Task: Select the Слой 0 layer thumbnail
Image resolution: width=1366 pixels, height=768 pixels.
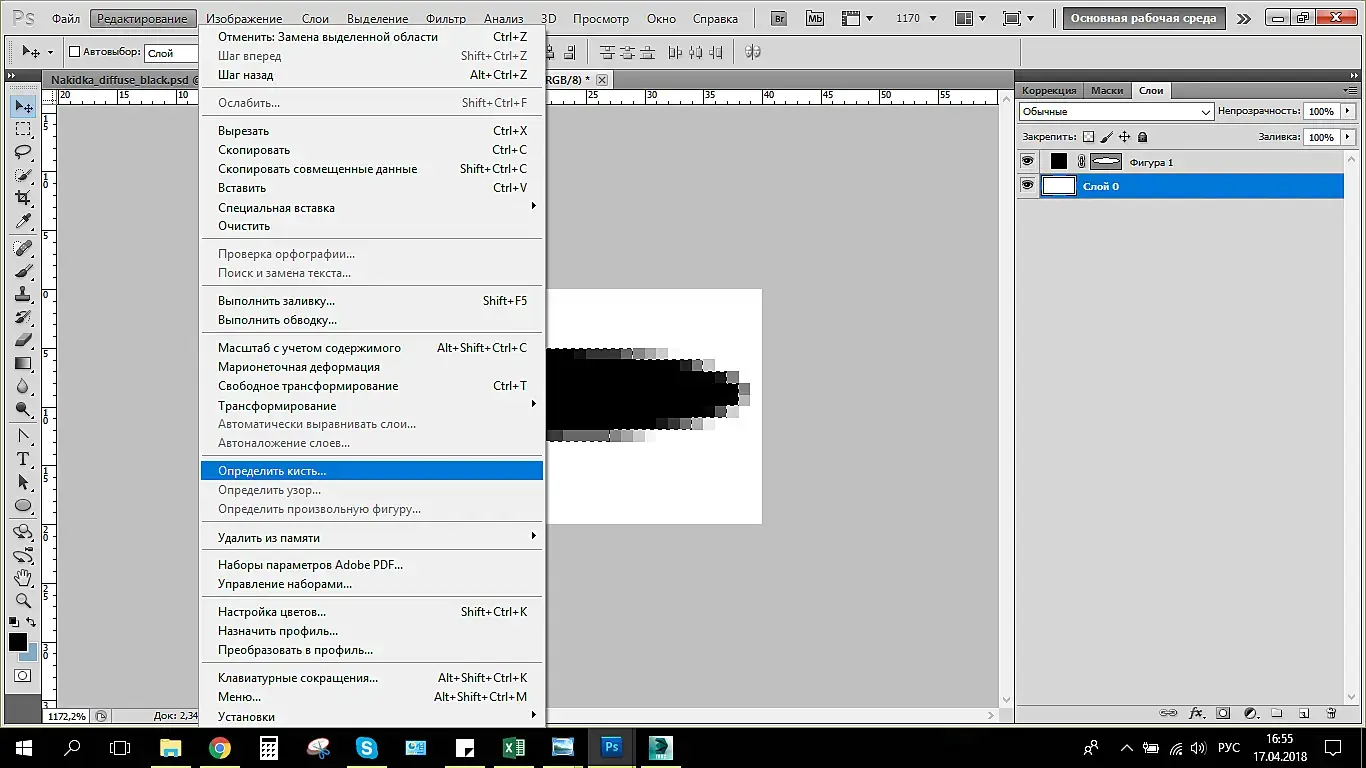Action: 1059,186
